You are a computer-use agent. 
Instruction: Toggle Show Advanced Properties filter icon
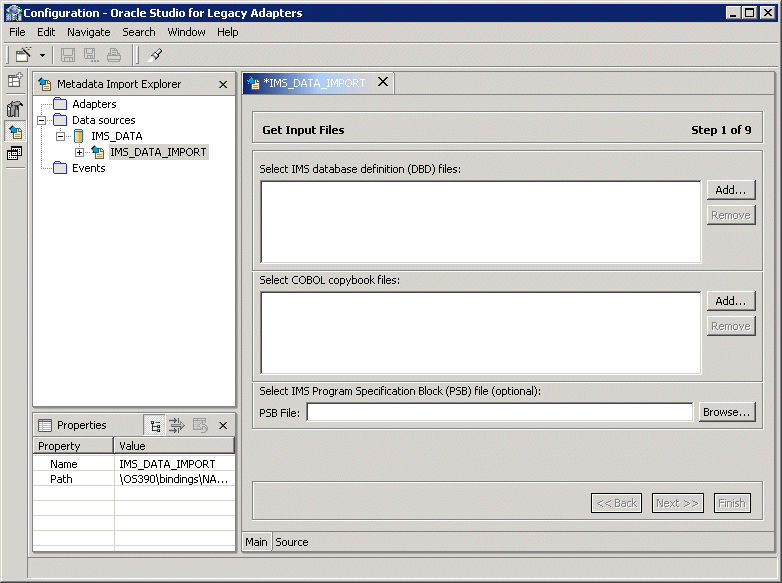pyautogui.click(x=177, y=425)
